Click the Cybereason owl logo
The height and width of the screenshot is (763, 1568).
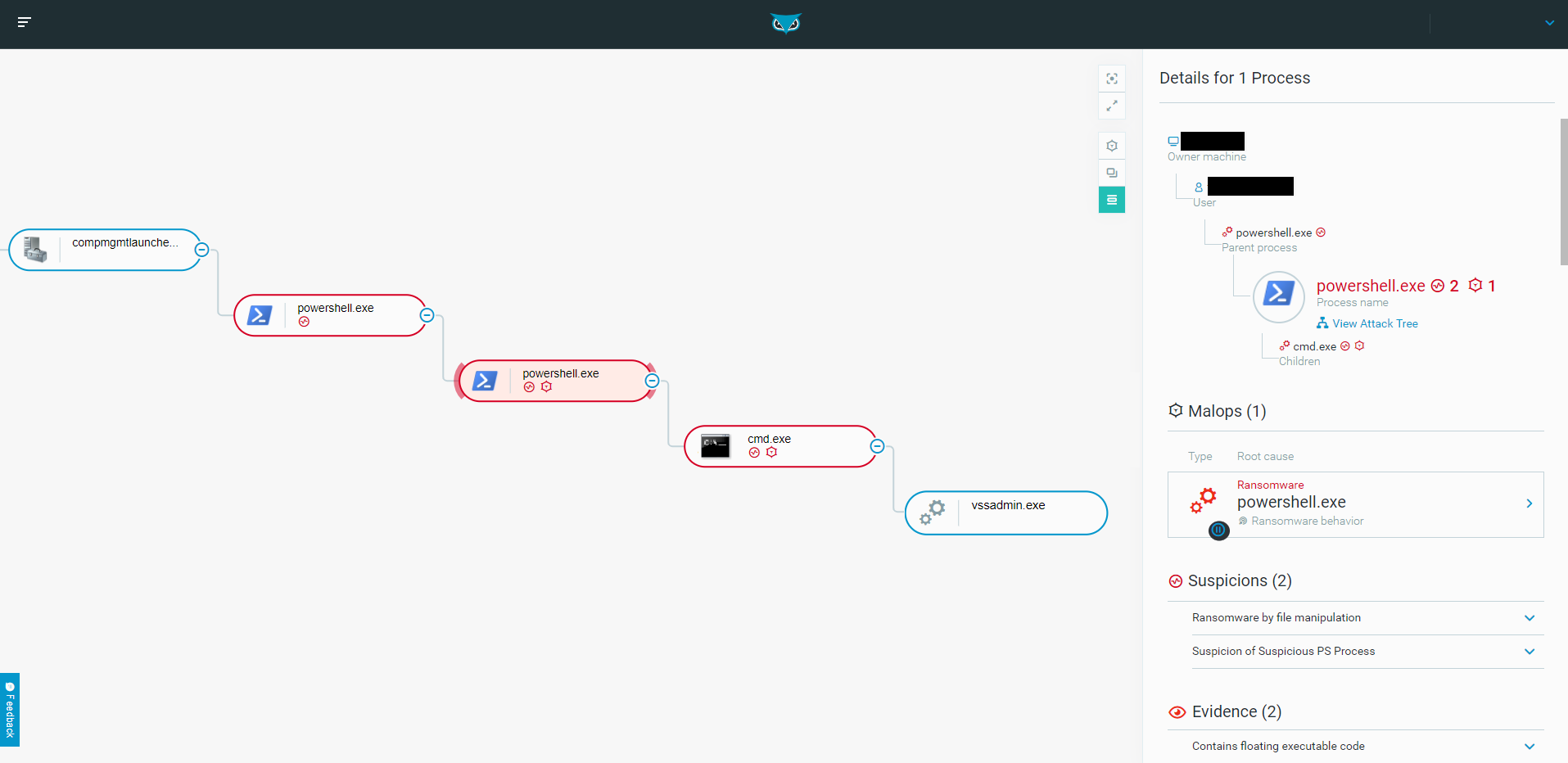(785, 24)
